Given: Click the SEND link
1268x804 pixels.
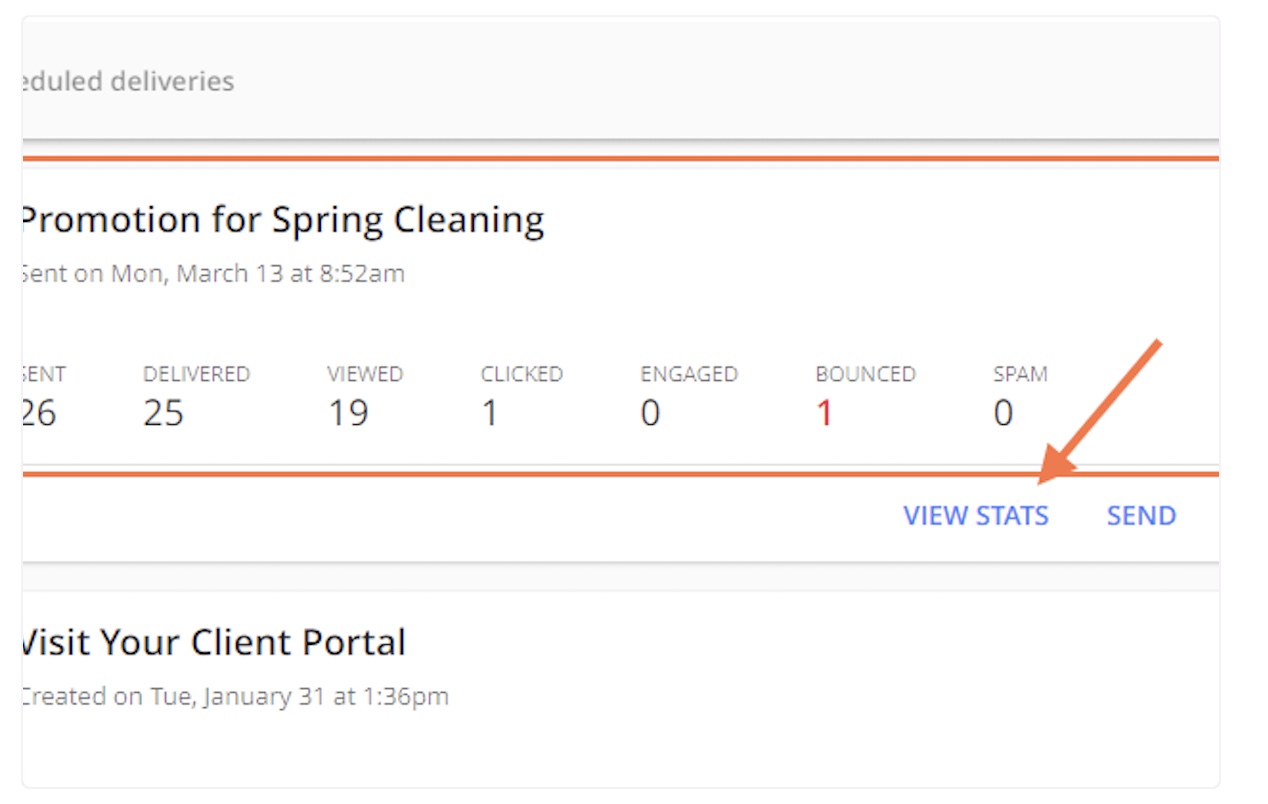Looking at the screenshot, I should pyautogui.click(x=1141, y=516).
